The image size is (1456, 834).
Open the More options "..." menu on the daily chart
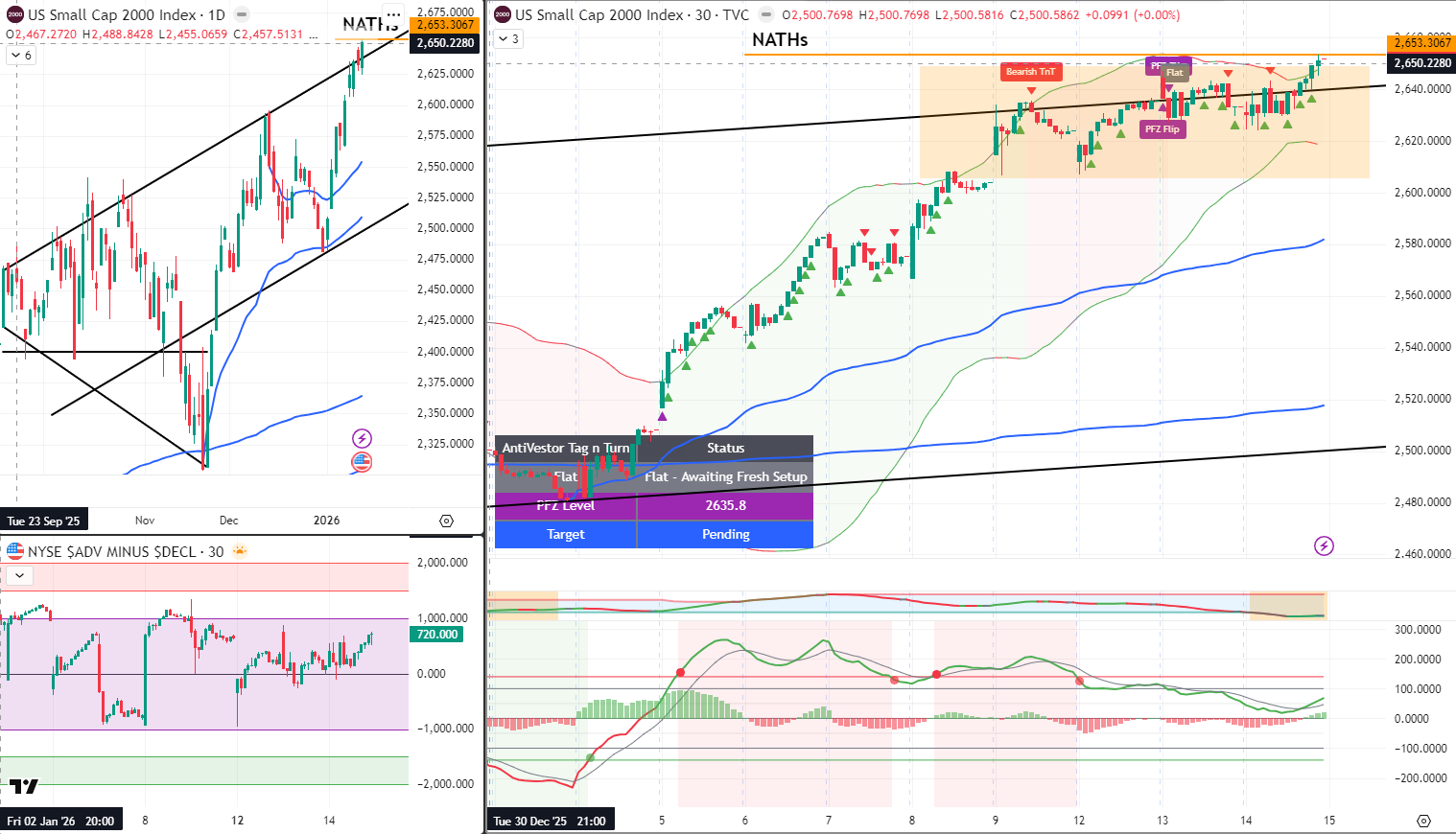(x=393, y=12)
